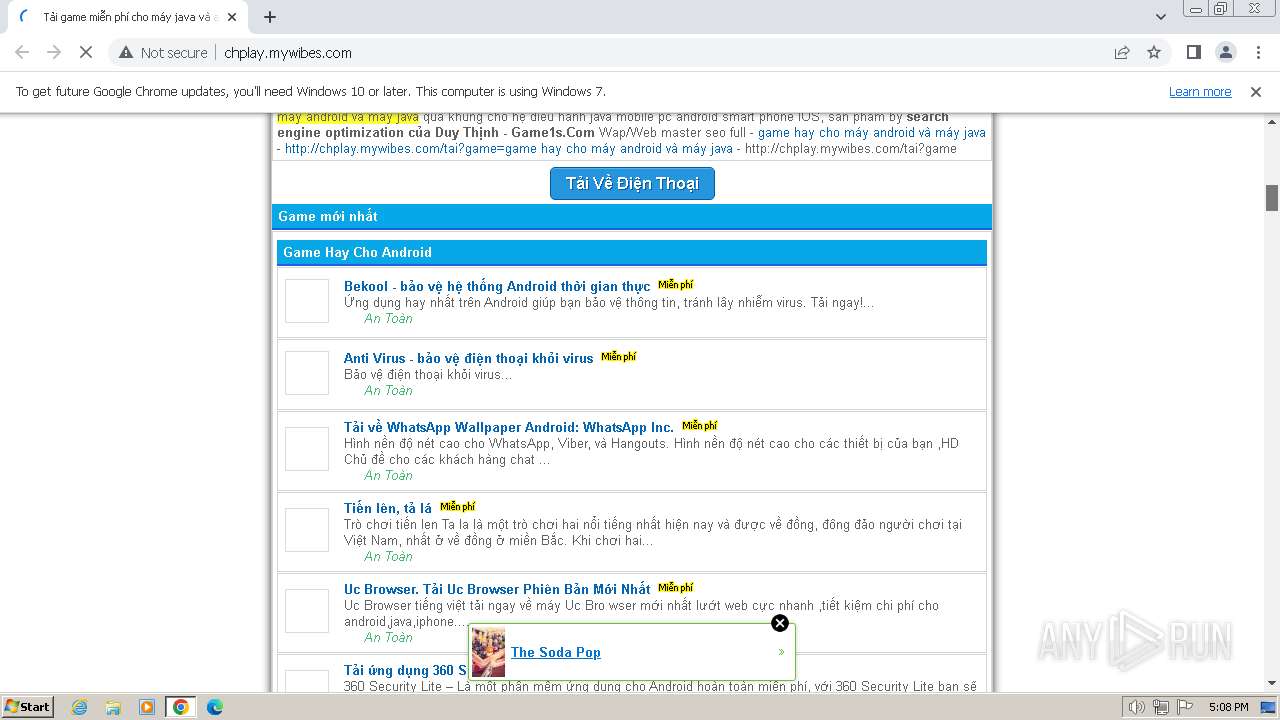Open the WhatsApp Wallpaper Android link
This screenshot has width=1280, height=720.
coord(509,427)
